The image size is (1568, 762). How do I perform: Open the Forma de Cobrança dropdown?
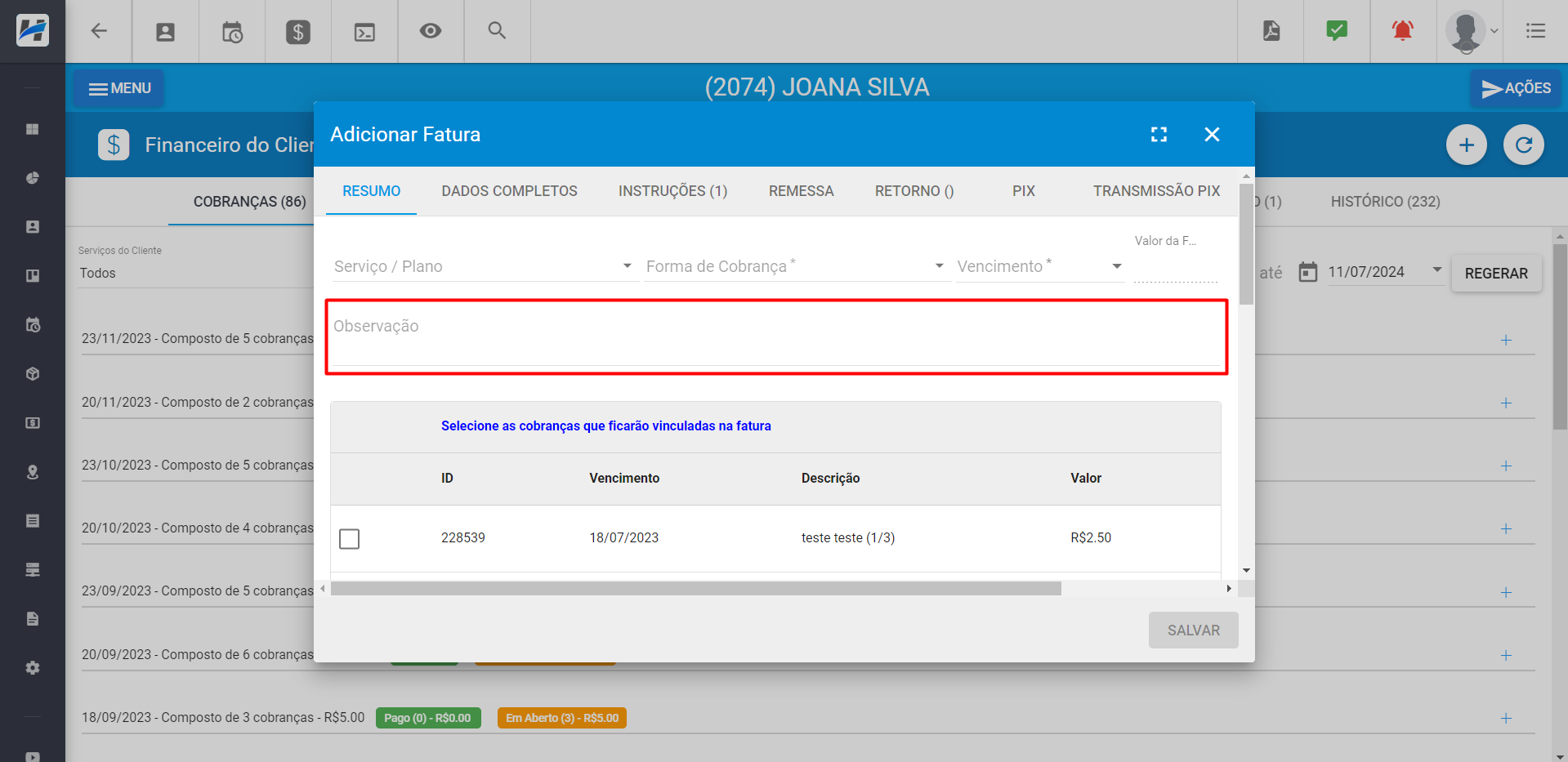tap(797, 266)
